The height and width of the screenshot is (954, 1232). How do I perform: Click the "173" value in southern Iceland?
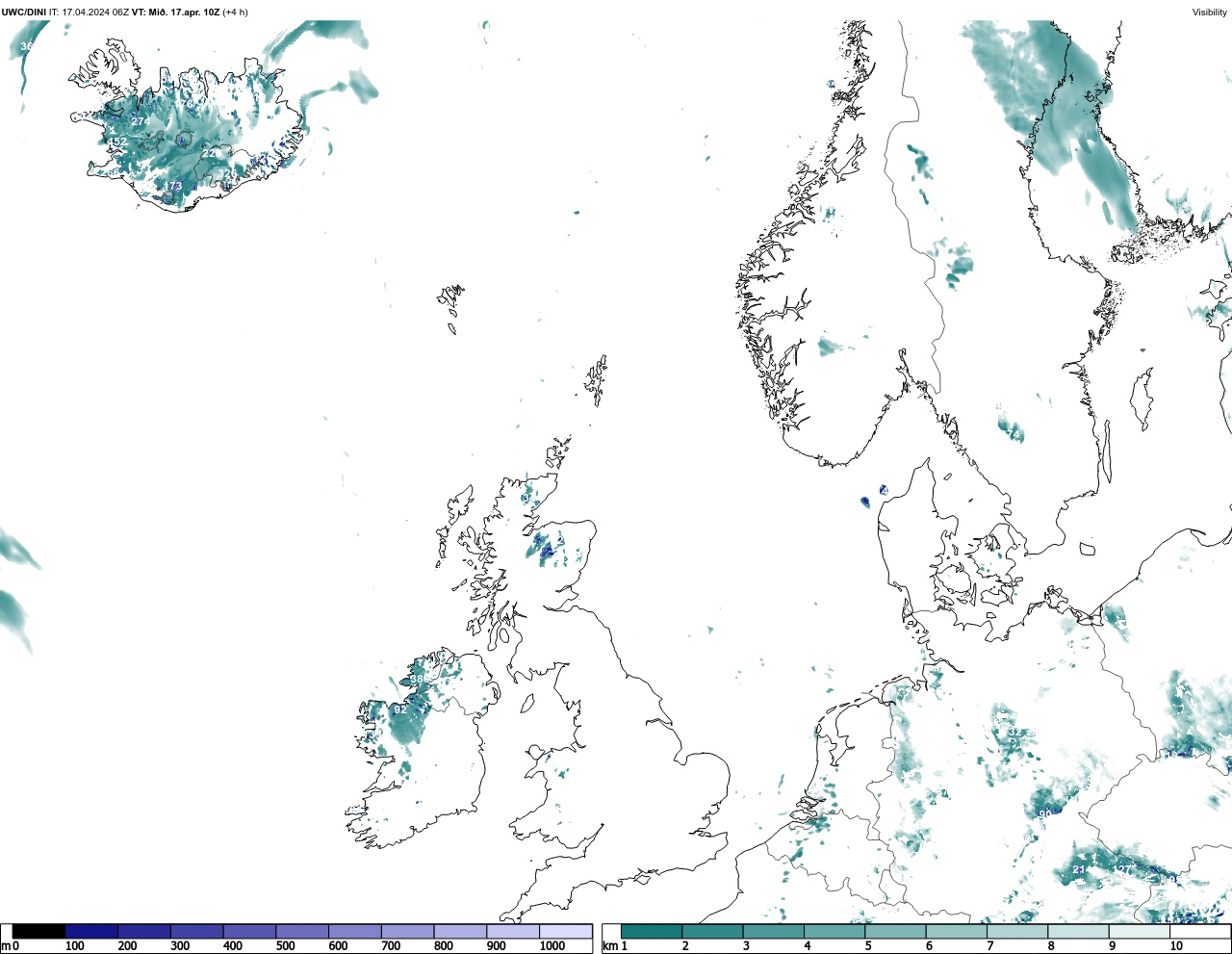(x=172, y=186)
